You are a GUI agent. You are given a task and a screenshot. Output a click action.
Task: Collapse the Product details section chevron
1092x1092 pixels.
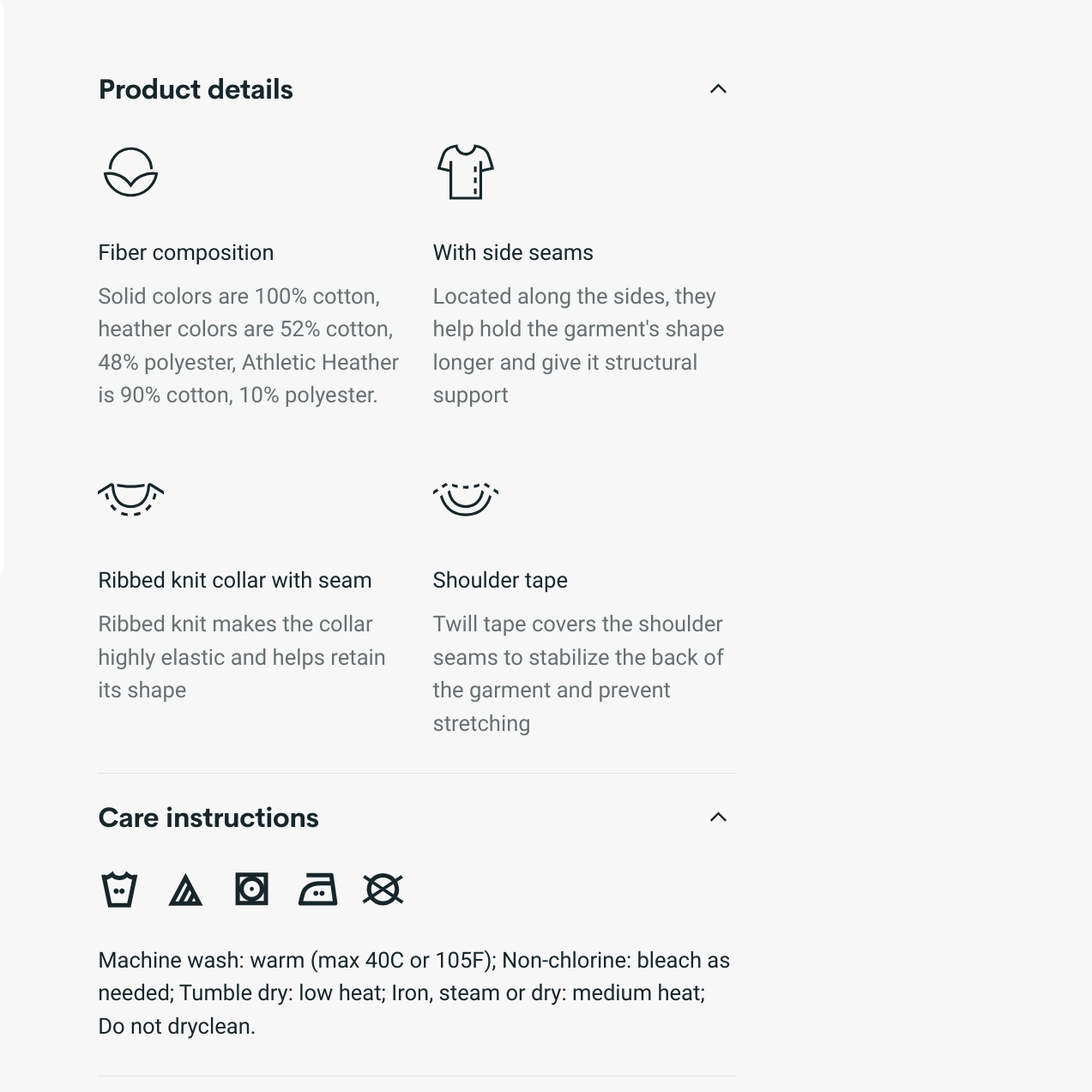[x=718, y=89]
